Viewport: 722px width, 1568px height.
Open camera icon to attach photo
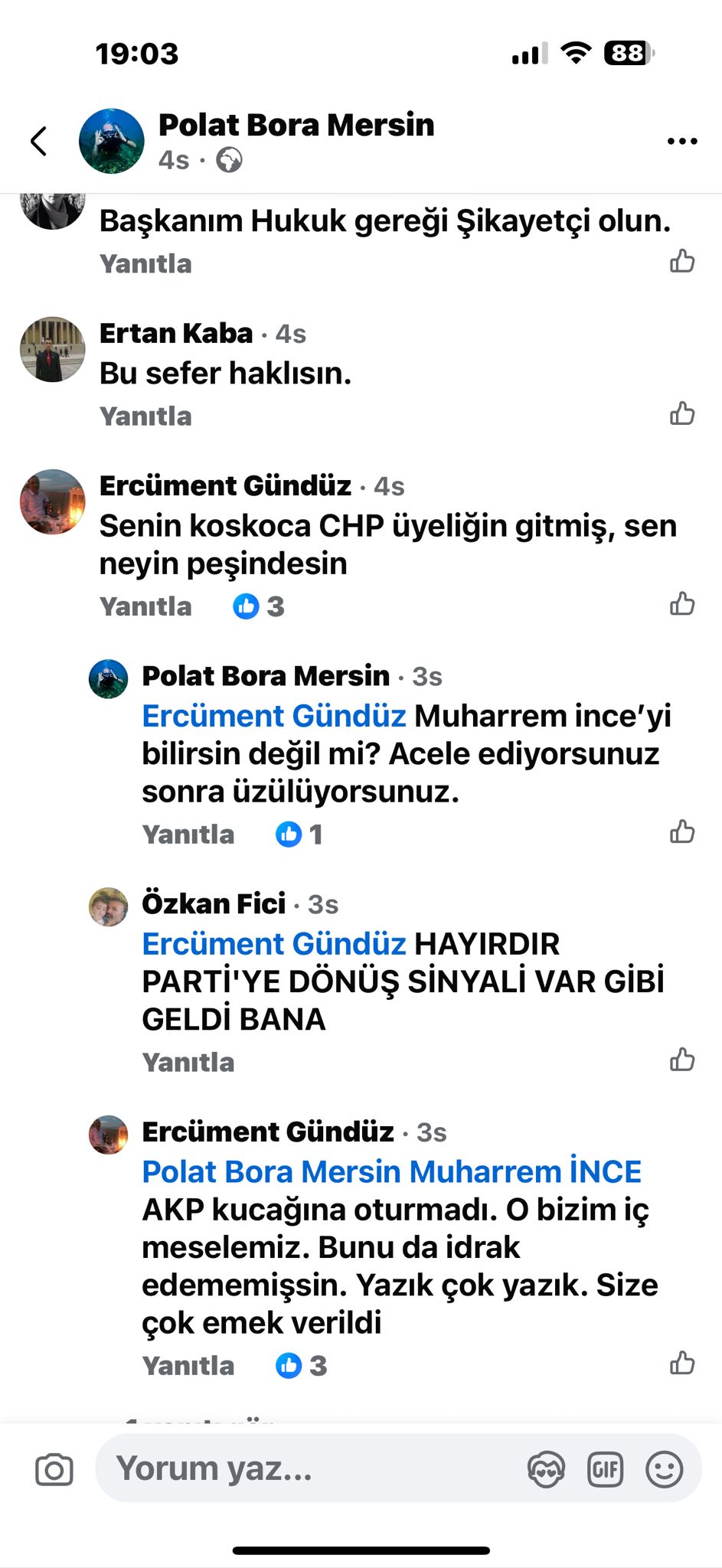(54, 1470)
